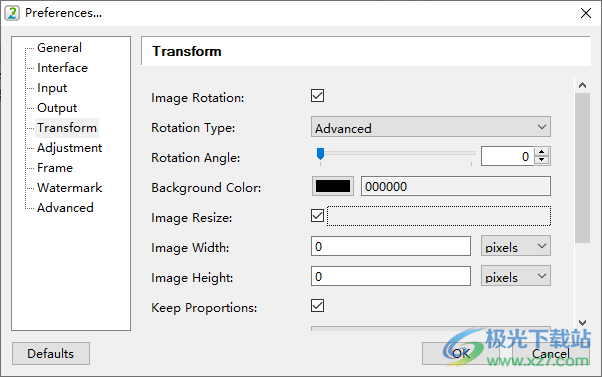602x377 pixels.
Task: Open the Image Width units dropdown
Action: tap(516, 246)
